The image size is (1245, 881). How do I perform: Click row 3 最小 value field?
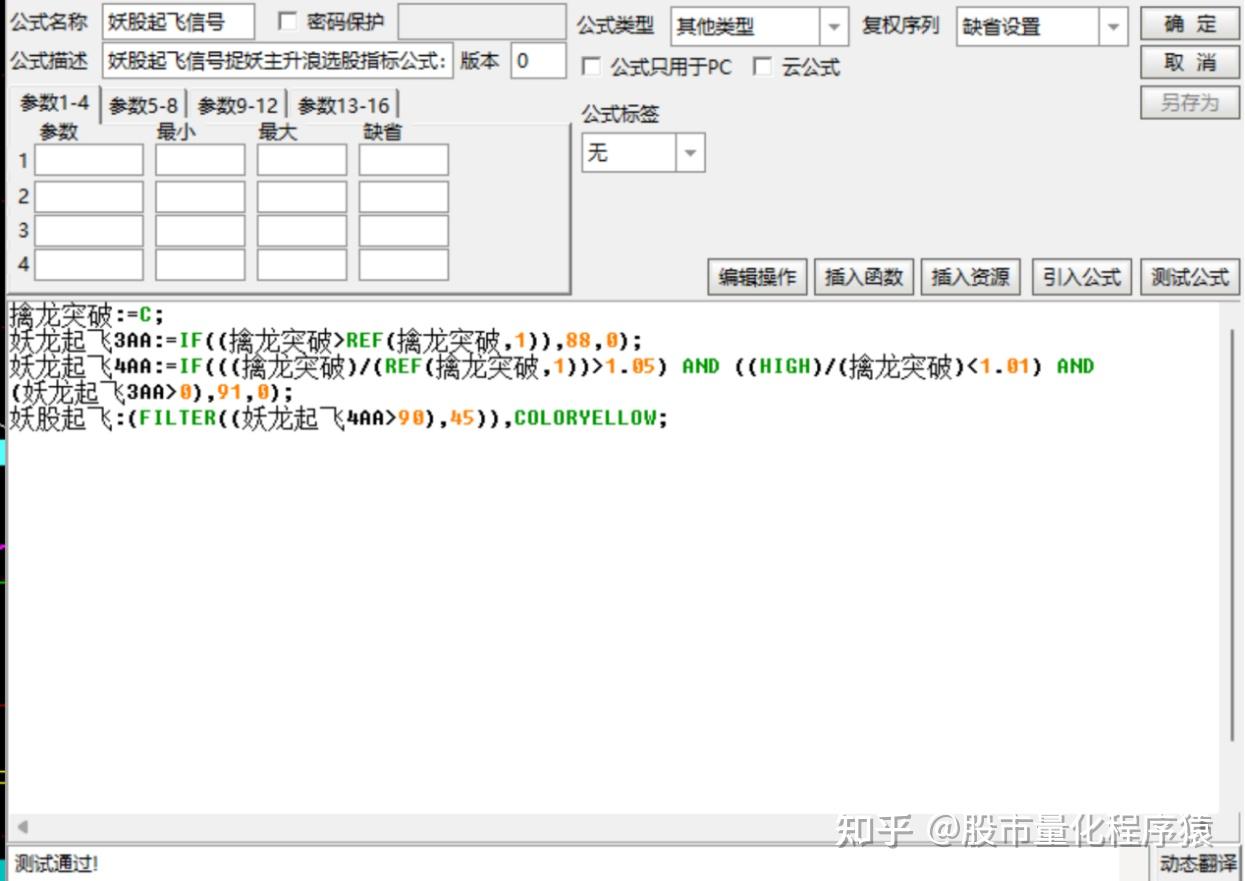200,231
